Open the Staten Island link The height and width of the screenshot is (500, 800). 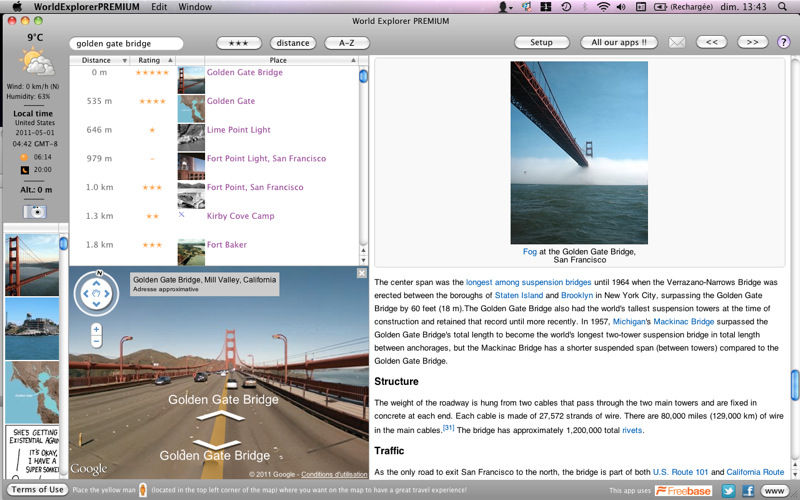(519, 295)
